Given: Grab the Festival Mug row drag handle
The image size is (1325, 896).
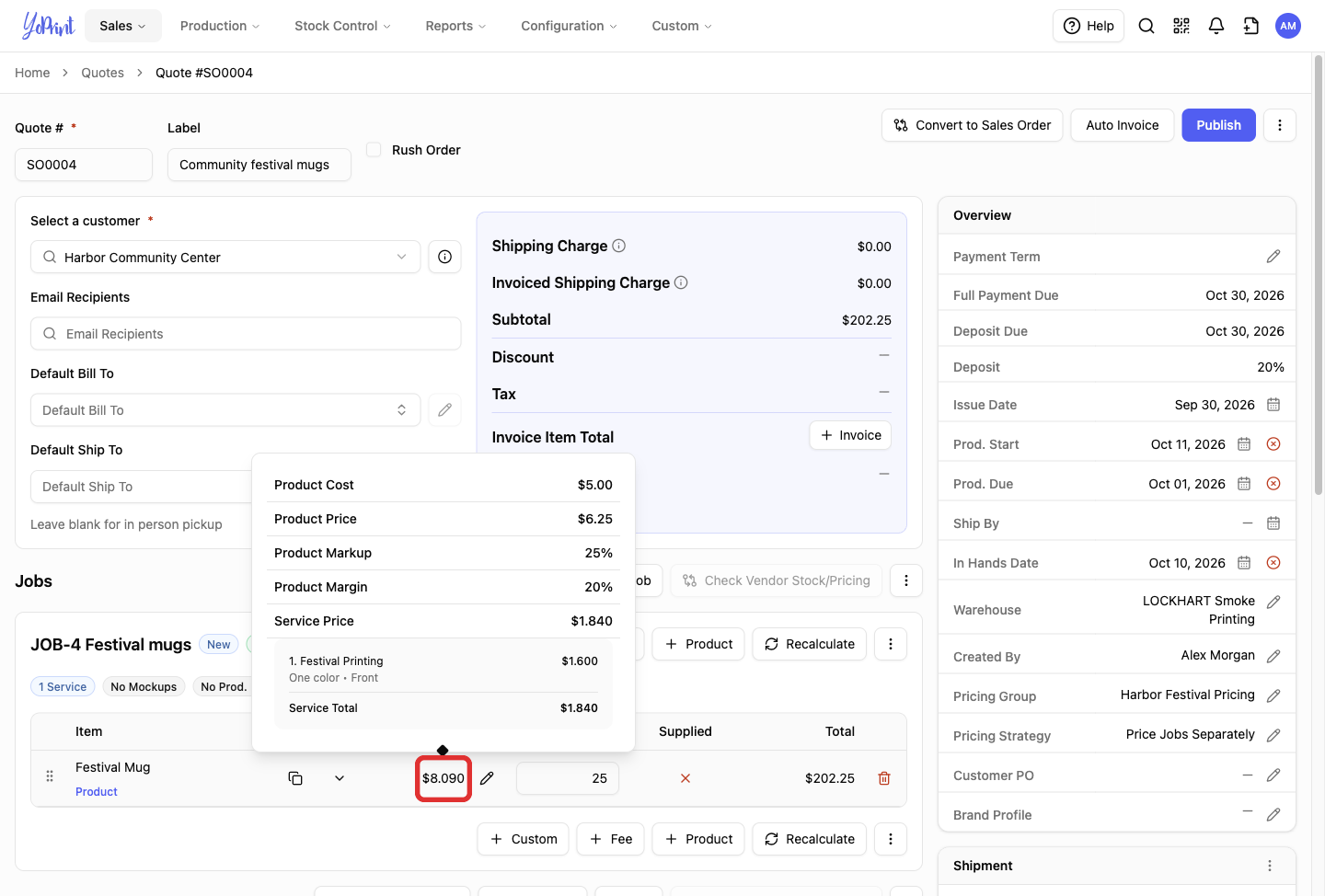Looking at the screenshot, I should (50, 776).
